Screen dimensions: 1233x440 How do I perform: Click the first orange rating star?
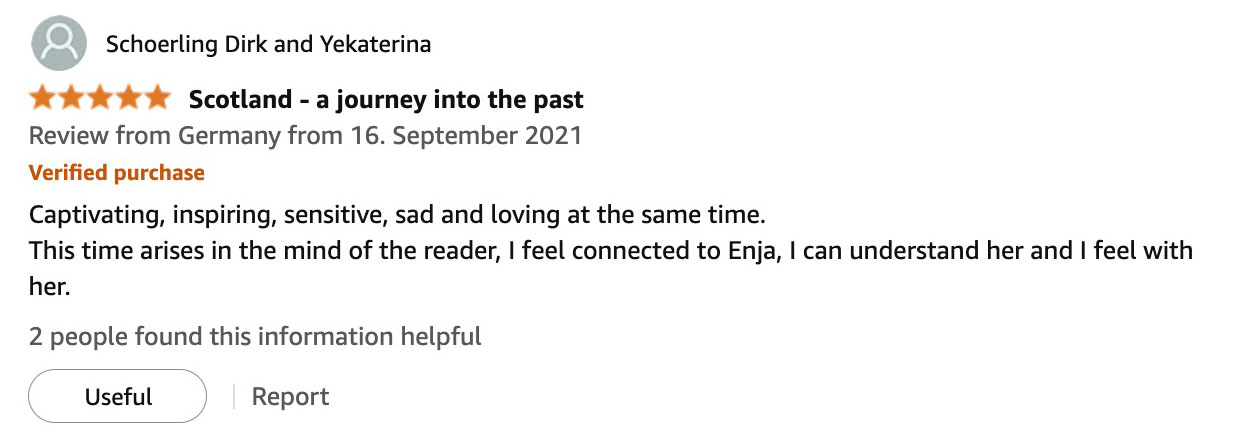43,99
